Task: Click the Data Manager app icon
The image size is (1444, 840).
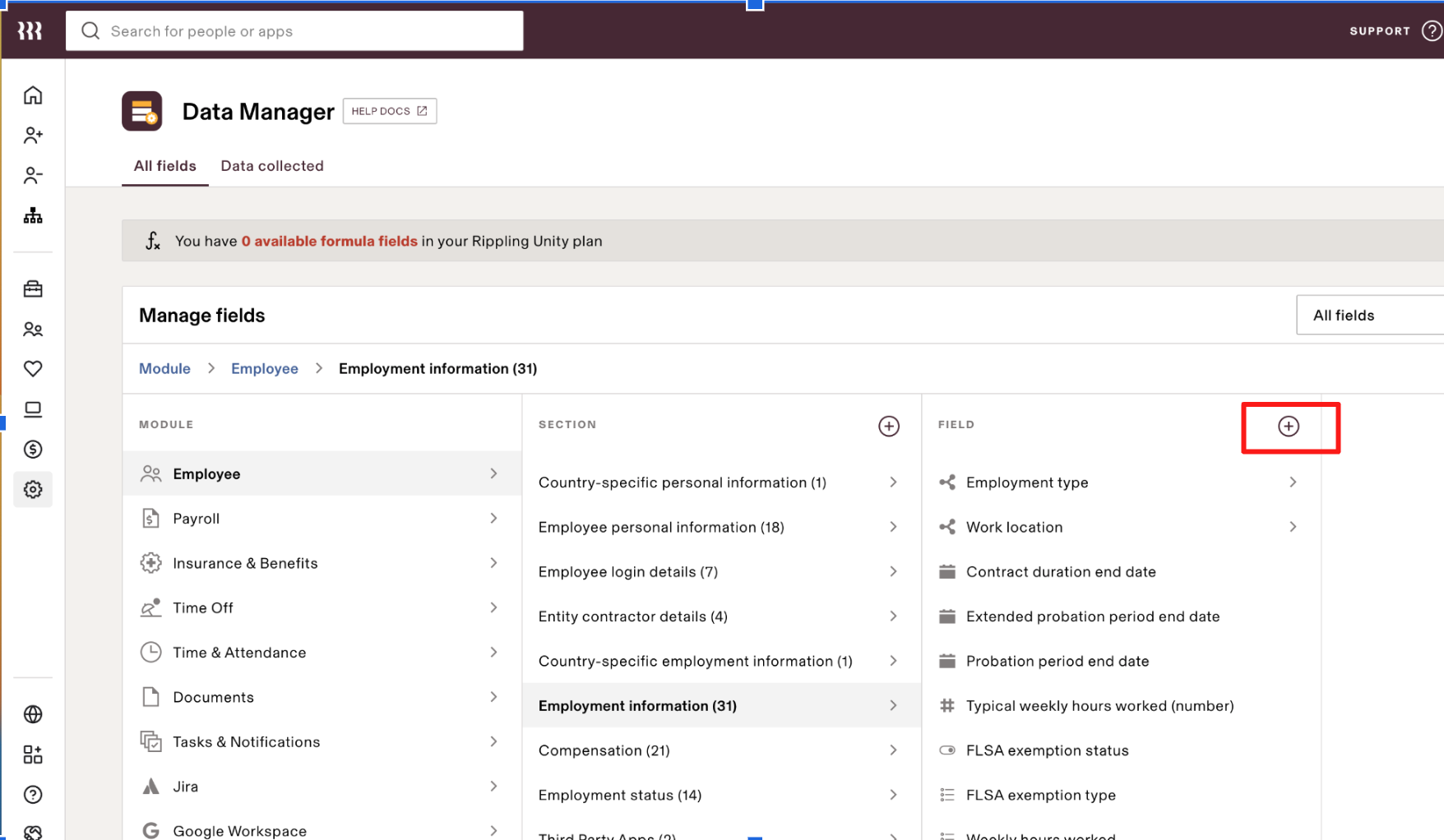Action: point(142,111)
